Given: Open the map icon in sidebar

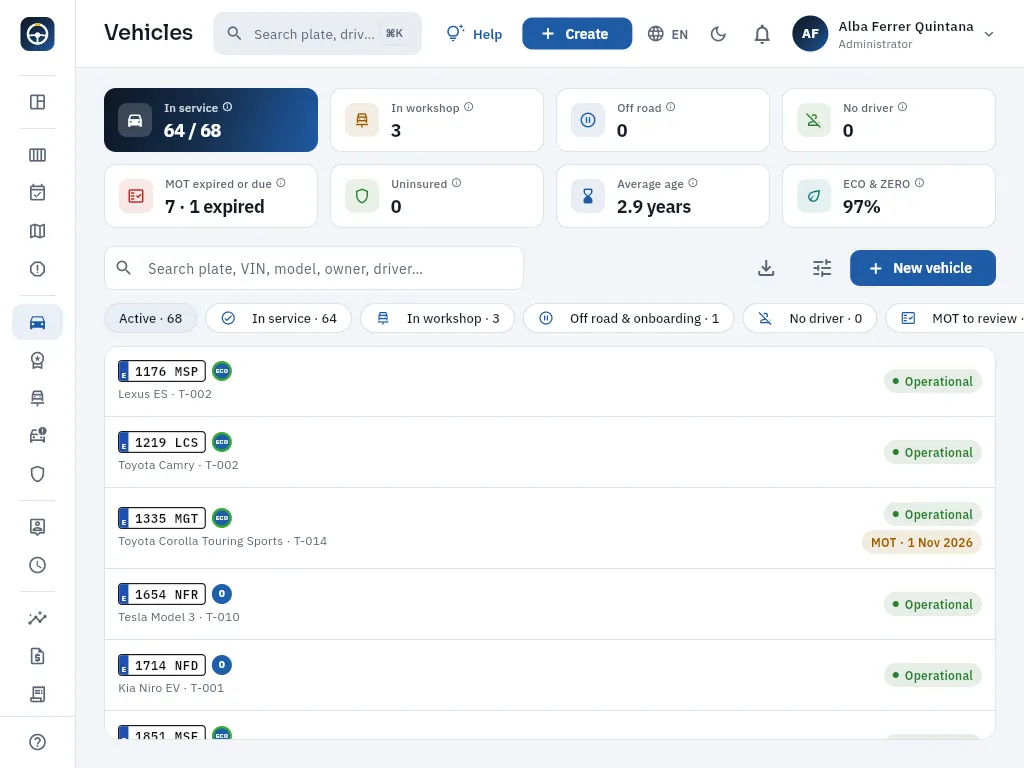Looking at the screenshot, I should click(37, 231).
